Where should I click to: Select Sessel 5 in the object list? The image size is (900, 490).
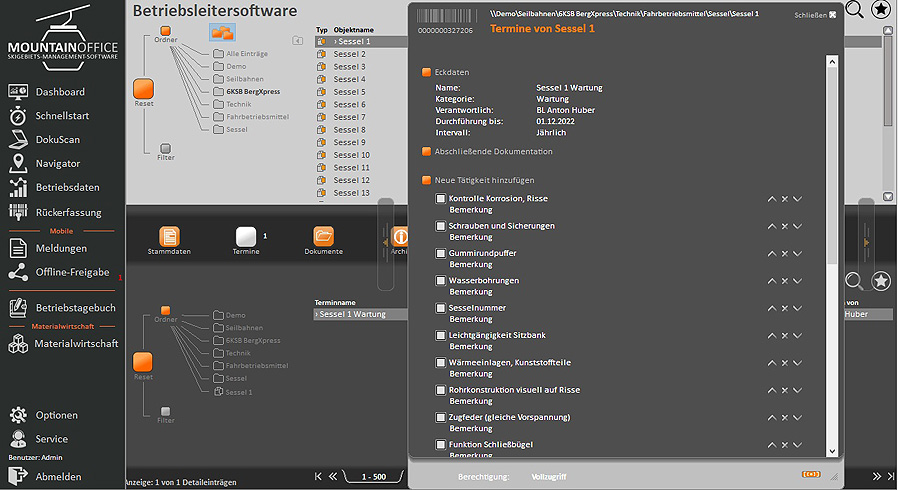[x=350, y=92]
